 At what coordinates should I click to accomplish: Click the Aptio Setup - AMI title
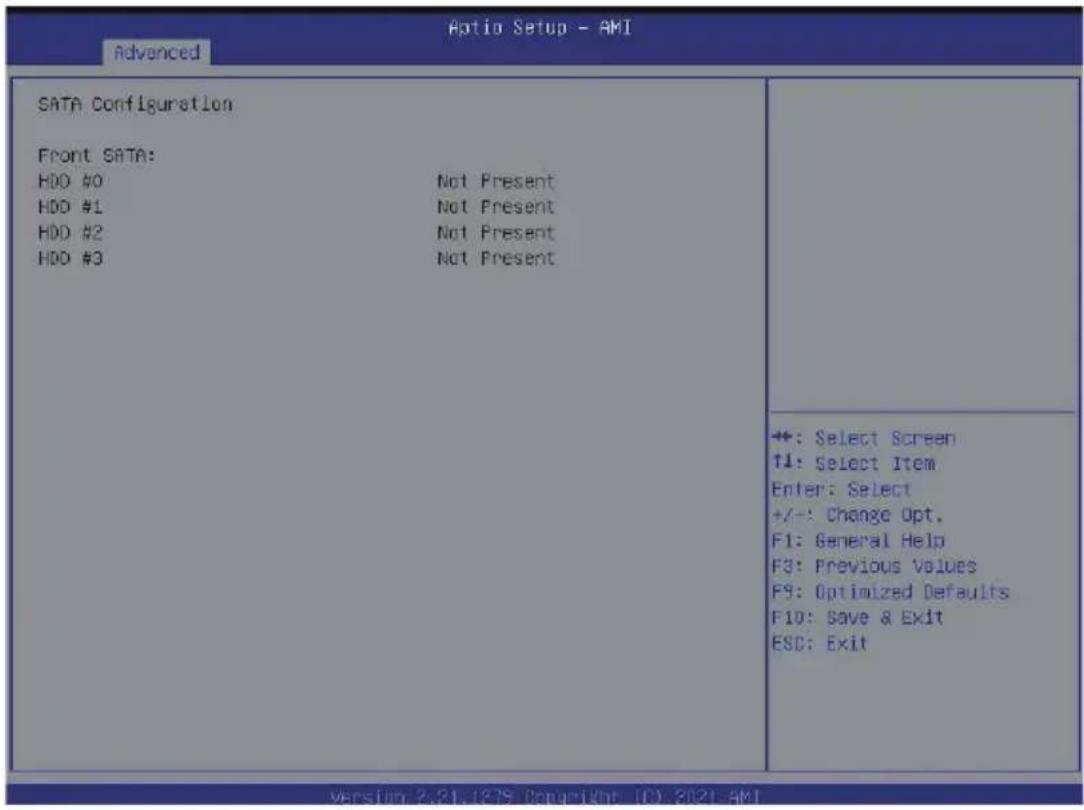click(540, 28)
